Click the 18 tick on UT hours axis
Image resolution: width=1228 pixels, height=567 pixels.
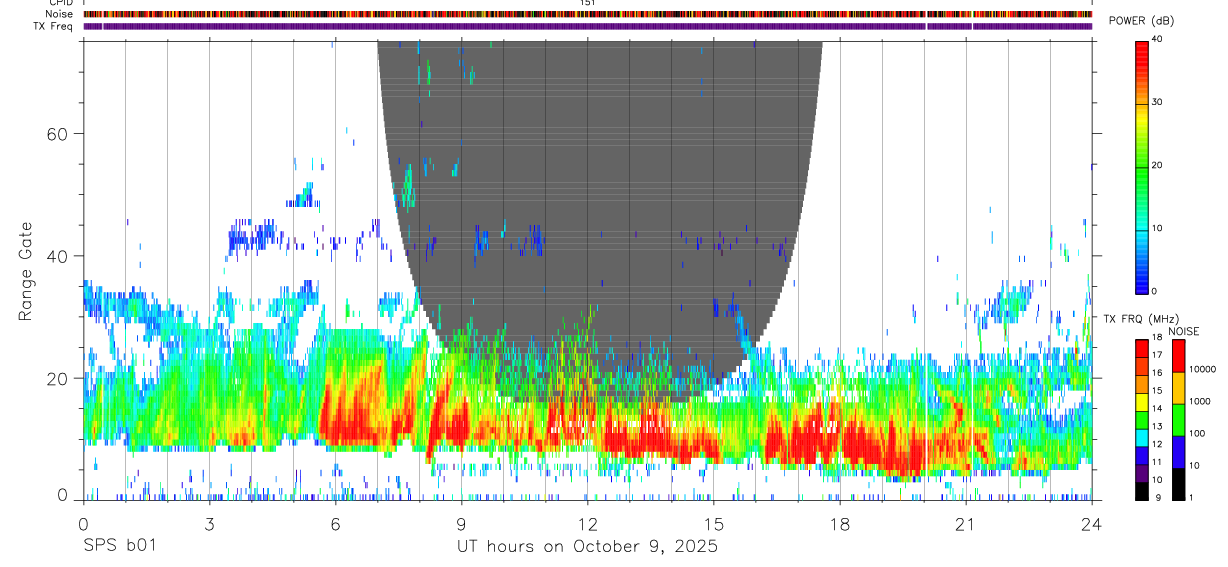click(839, 523)
